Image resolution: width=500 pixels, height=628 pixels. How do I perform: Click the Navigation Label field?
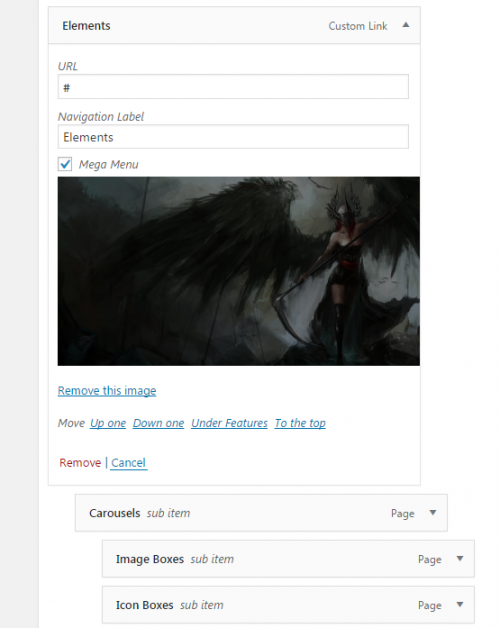click(x=233, y=137)
